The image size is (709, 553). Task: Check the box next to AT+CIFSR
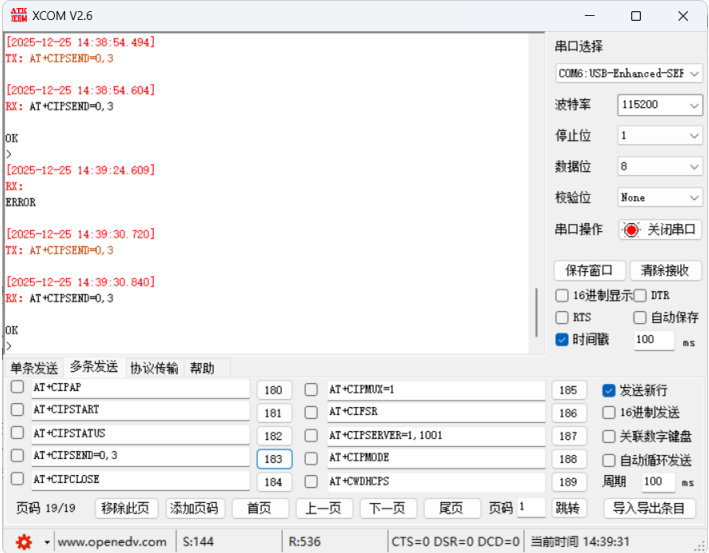click(x=311, y=412)
